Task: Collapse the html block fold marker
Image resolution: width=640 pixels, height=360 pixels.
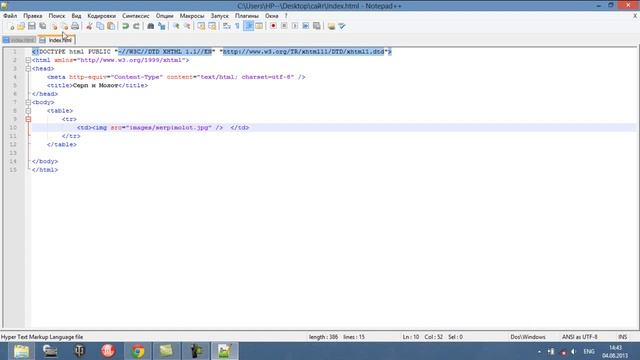Action: (28, 60)
